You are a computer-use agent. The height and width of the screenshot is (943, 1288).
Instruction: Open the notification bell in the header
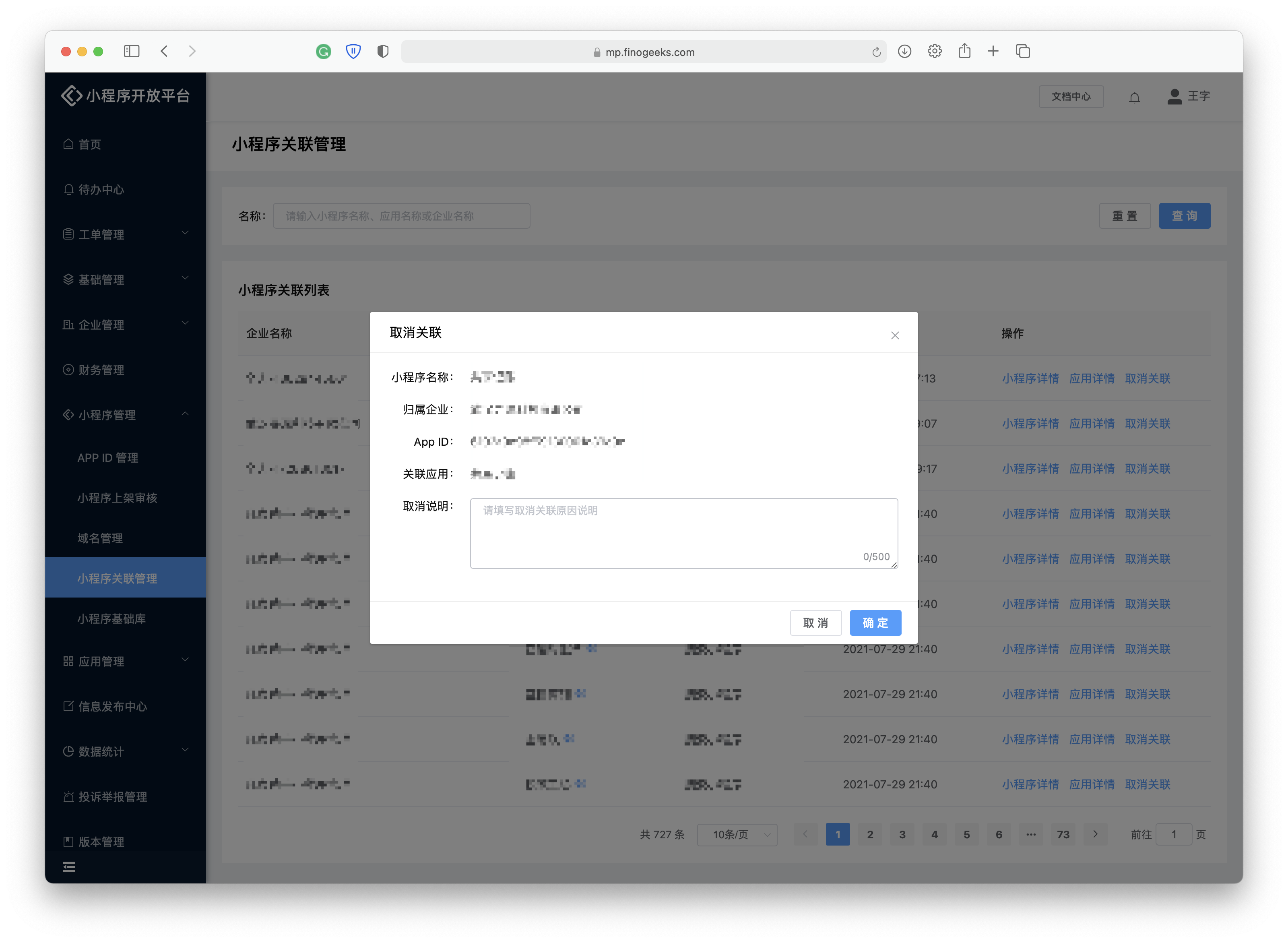1134,97
